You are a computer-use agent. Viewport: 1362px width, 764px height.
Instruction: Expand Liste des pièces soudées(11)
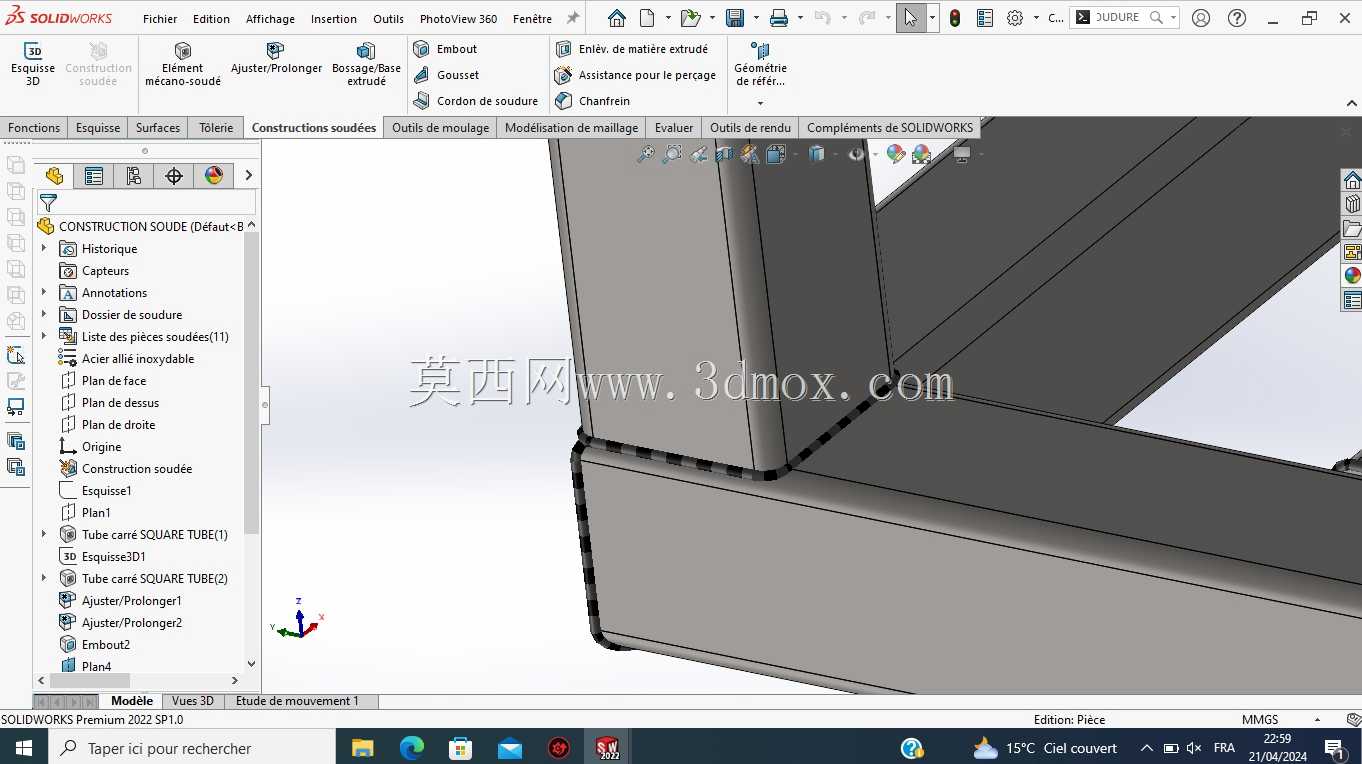[44, 337]
